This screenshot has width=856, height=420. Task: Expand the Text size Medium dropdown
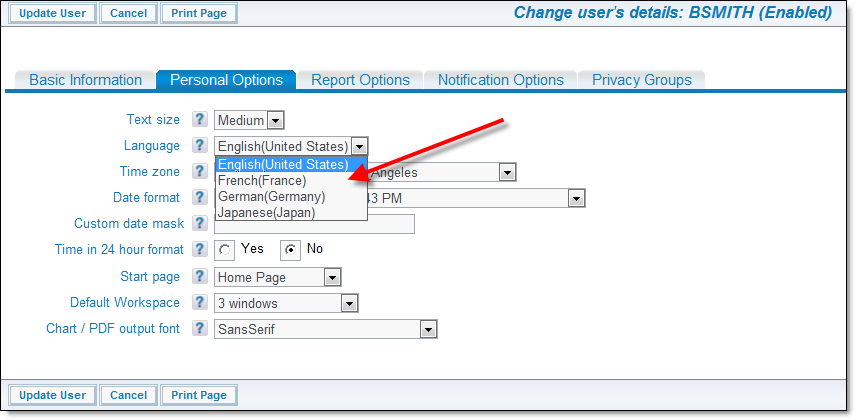[x=249, y=120]
